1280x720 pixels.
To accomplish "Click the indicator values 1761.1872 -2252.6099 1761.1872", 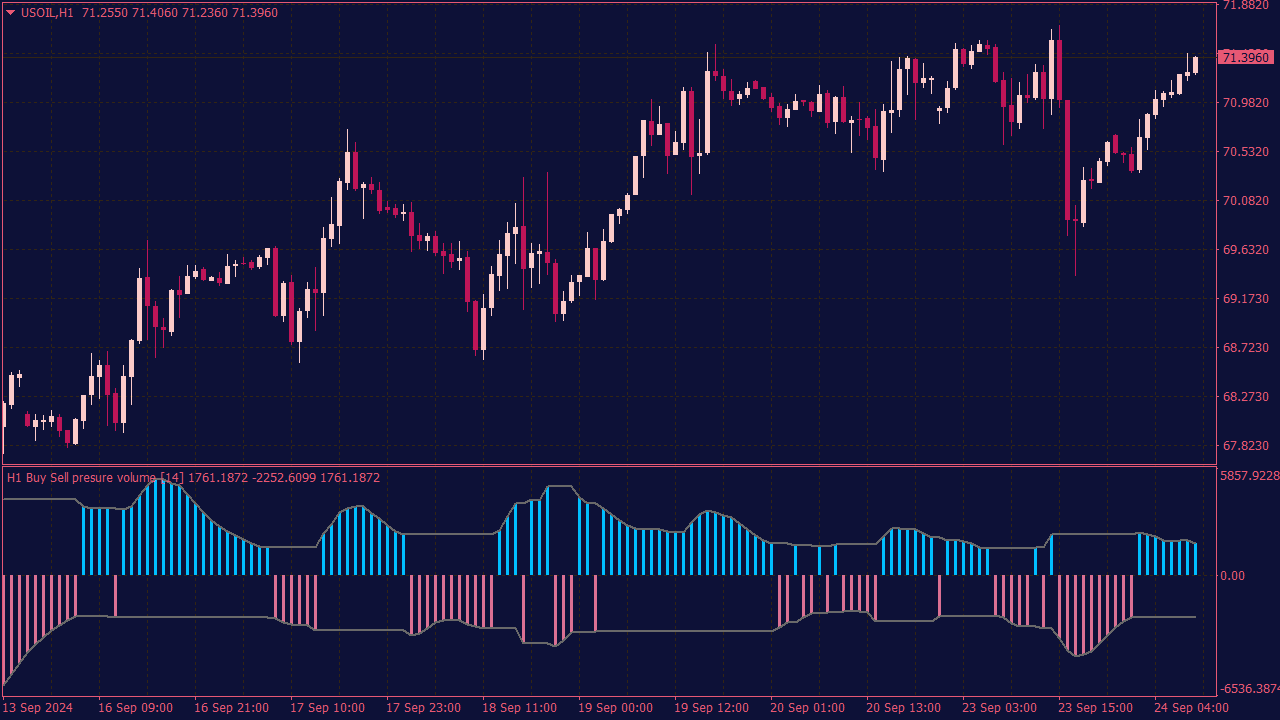I will [x=284, y=478].
